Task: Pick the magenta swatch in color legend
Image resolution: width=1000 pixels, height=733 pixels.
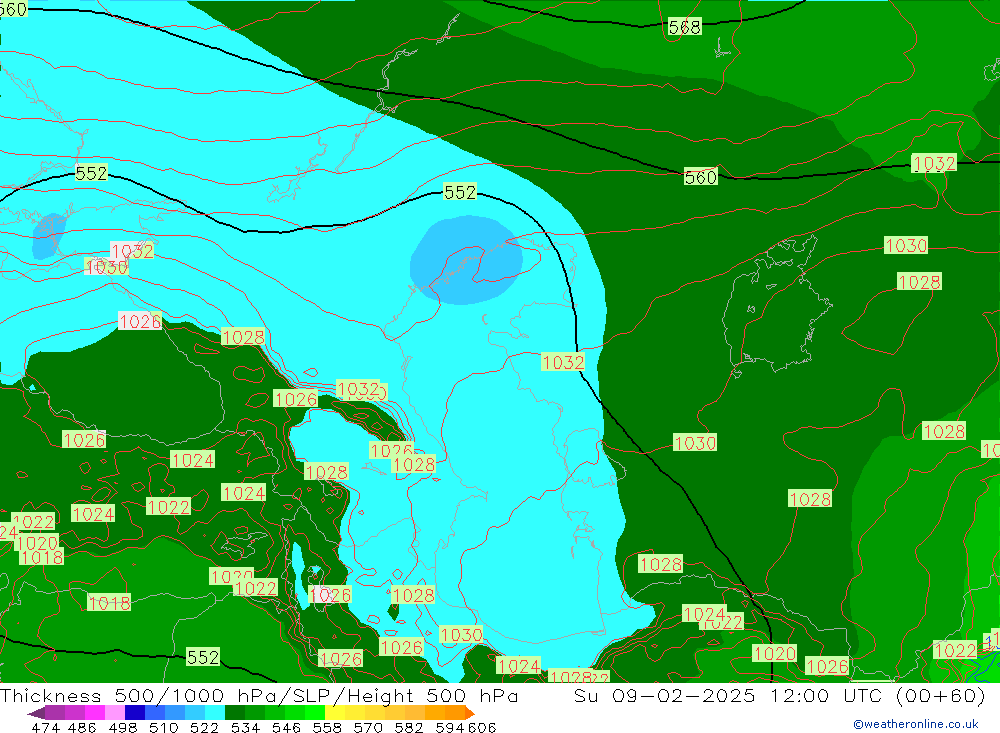Action: point(94,713)
